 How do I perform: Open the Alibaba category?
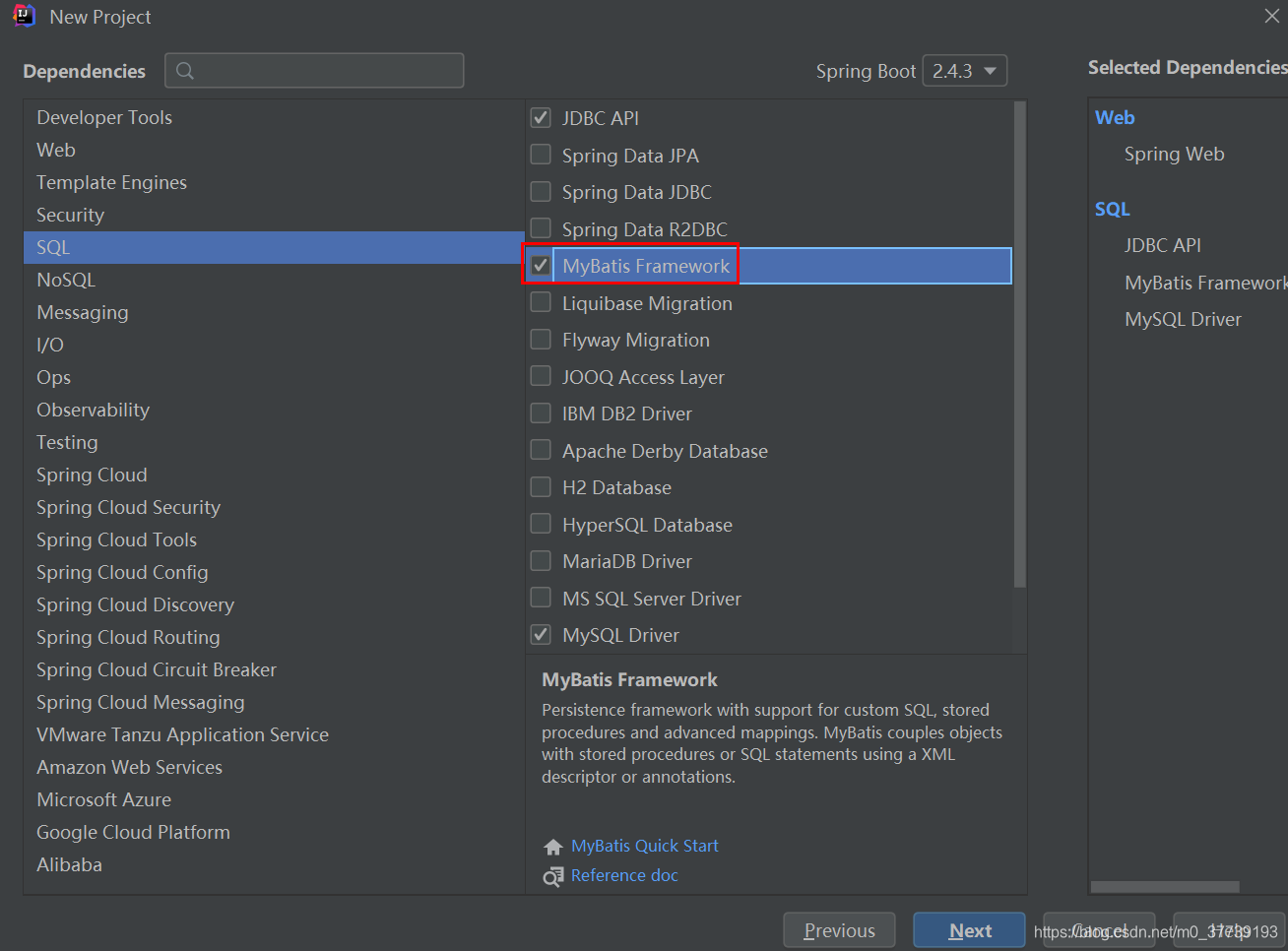coord(274,864)
